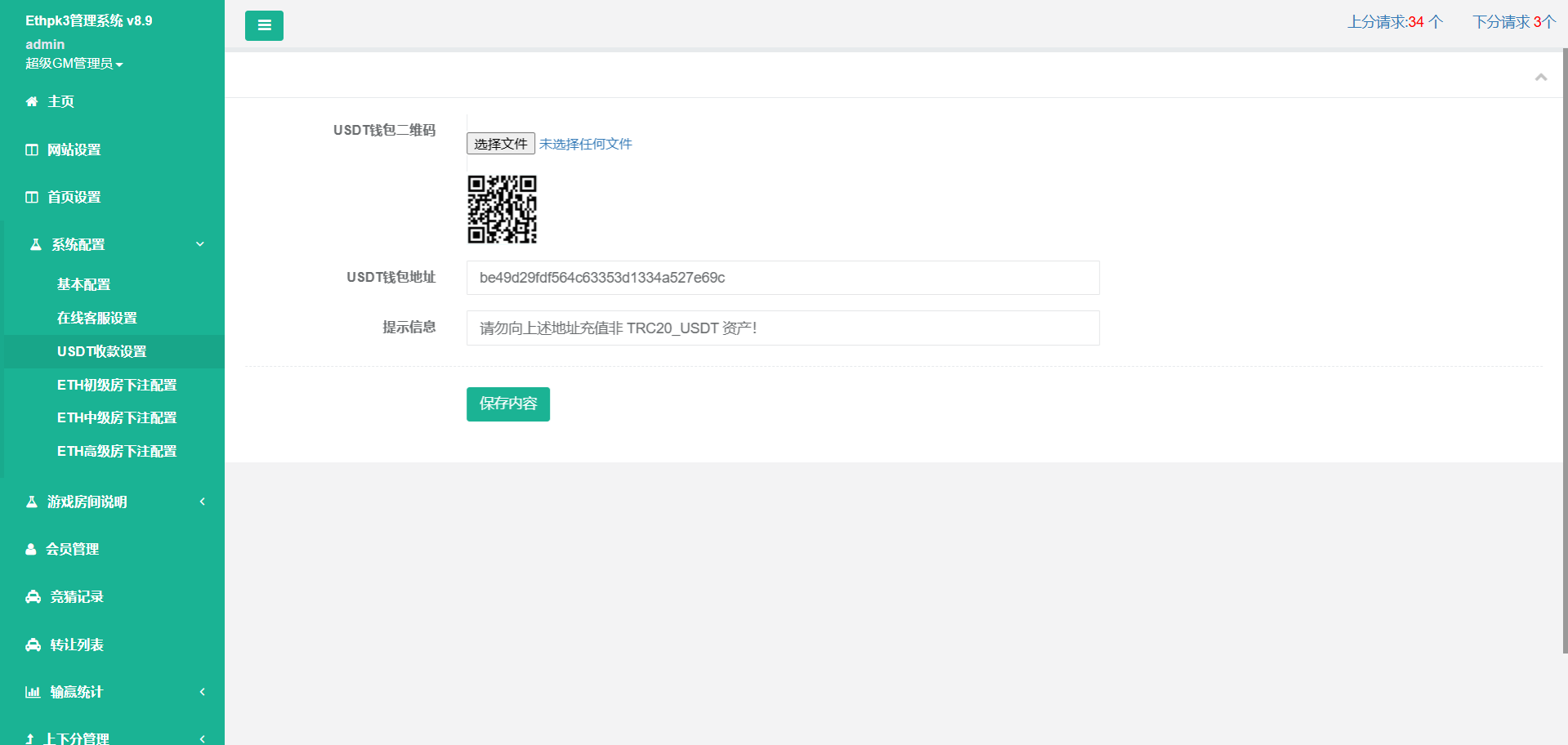The image size is (1568, 745).
Task: Click the car icon beside 竞猜记录
Action: click(x=33, y=596)
